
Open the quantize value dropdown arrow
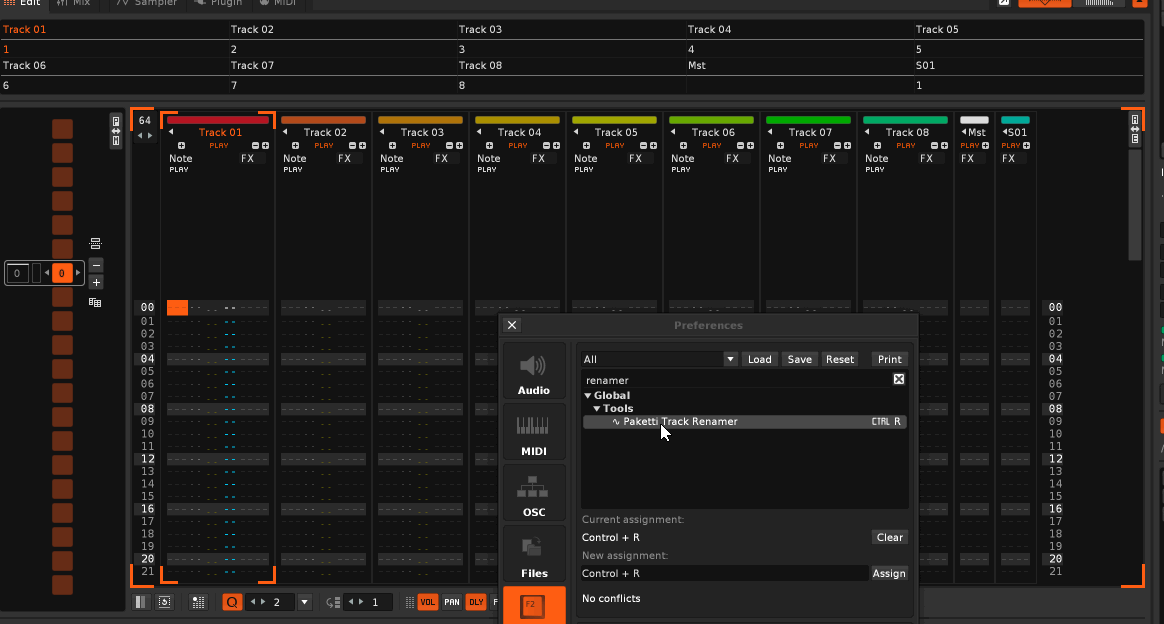(x=305, y=602)
